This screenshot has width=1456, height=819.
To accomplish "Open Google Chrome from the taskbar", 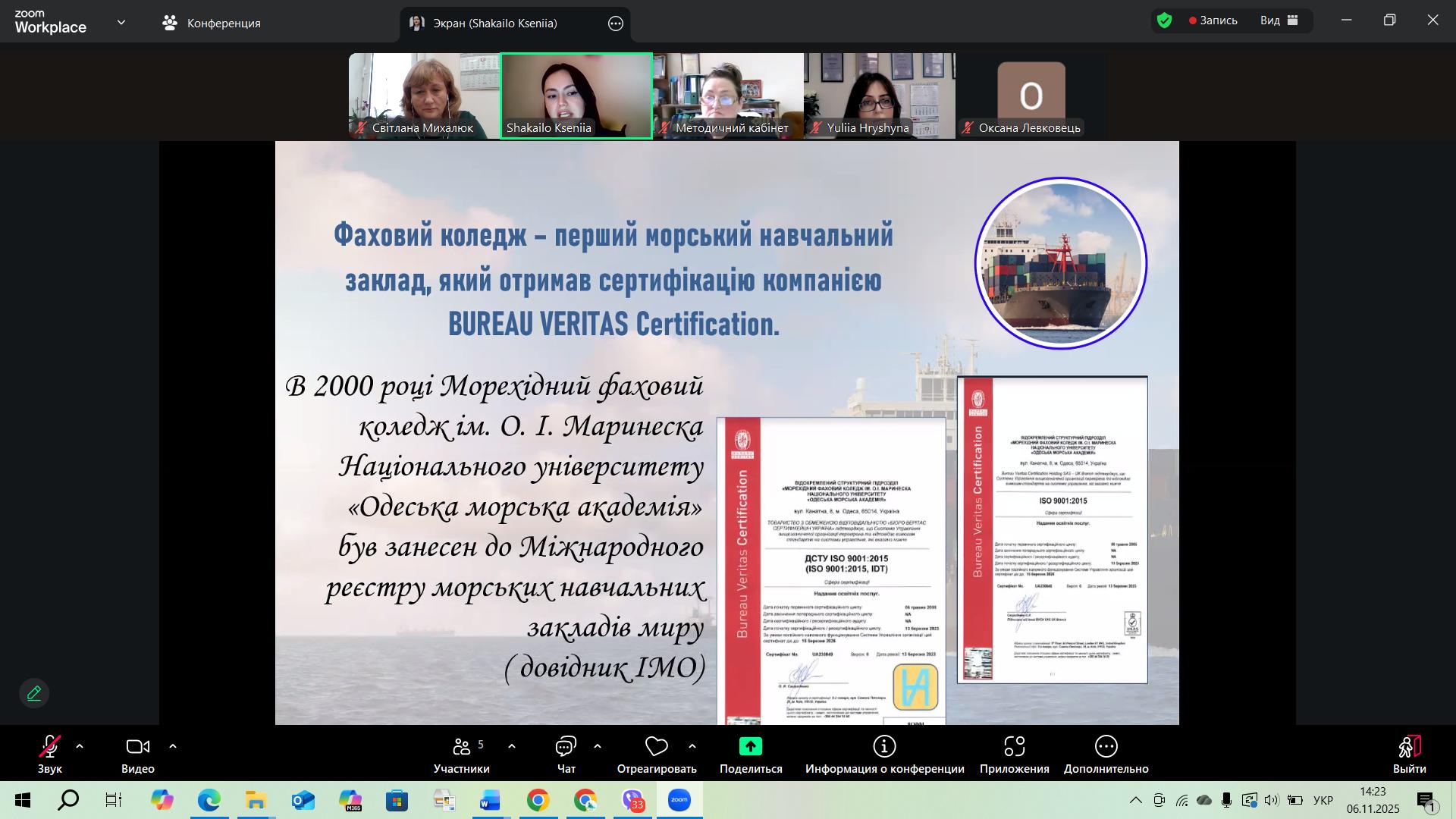I will click(x=538, y=801).
